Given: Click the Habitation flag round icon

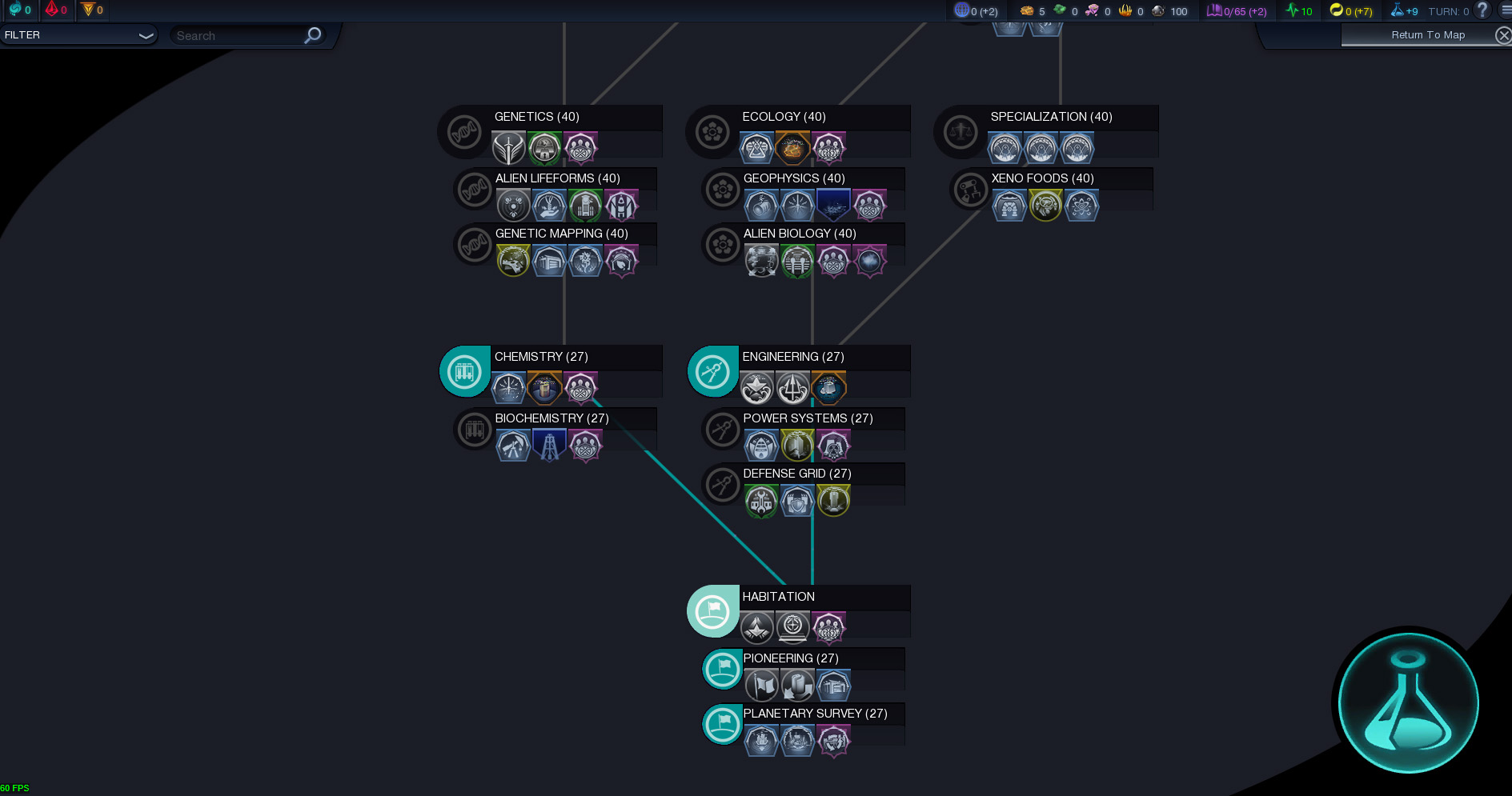Looking at the screenshot, I should pos(712,612).
